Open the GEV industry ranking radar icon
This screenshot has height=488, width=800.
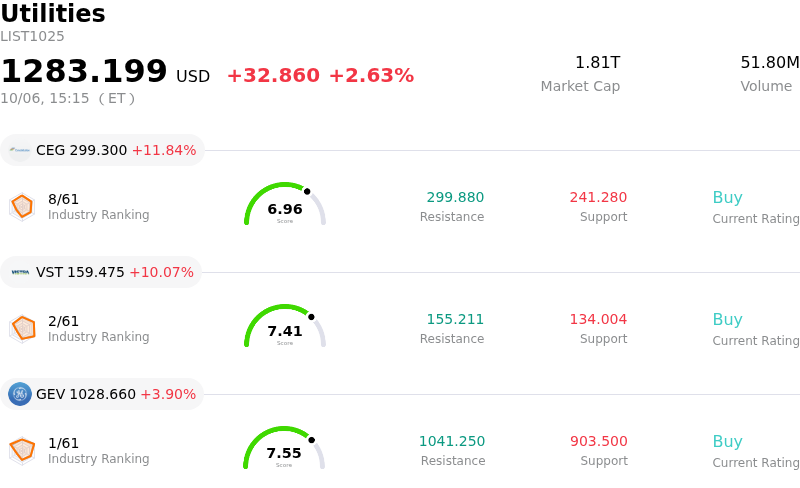(22, 451)
